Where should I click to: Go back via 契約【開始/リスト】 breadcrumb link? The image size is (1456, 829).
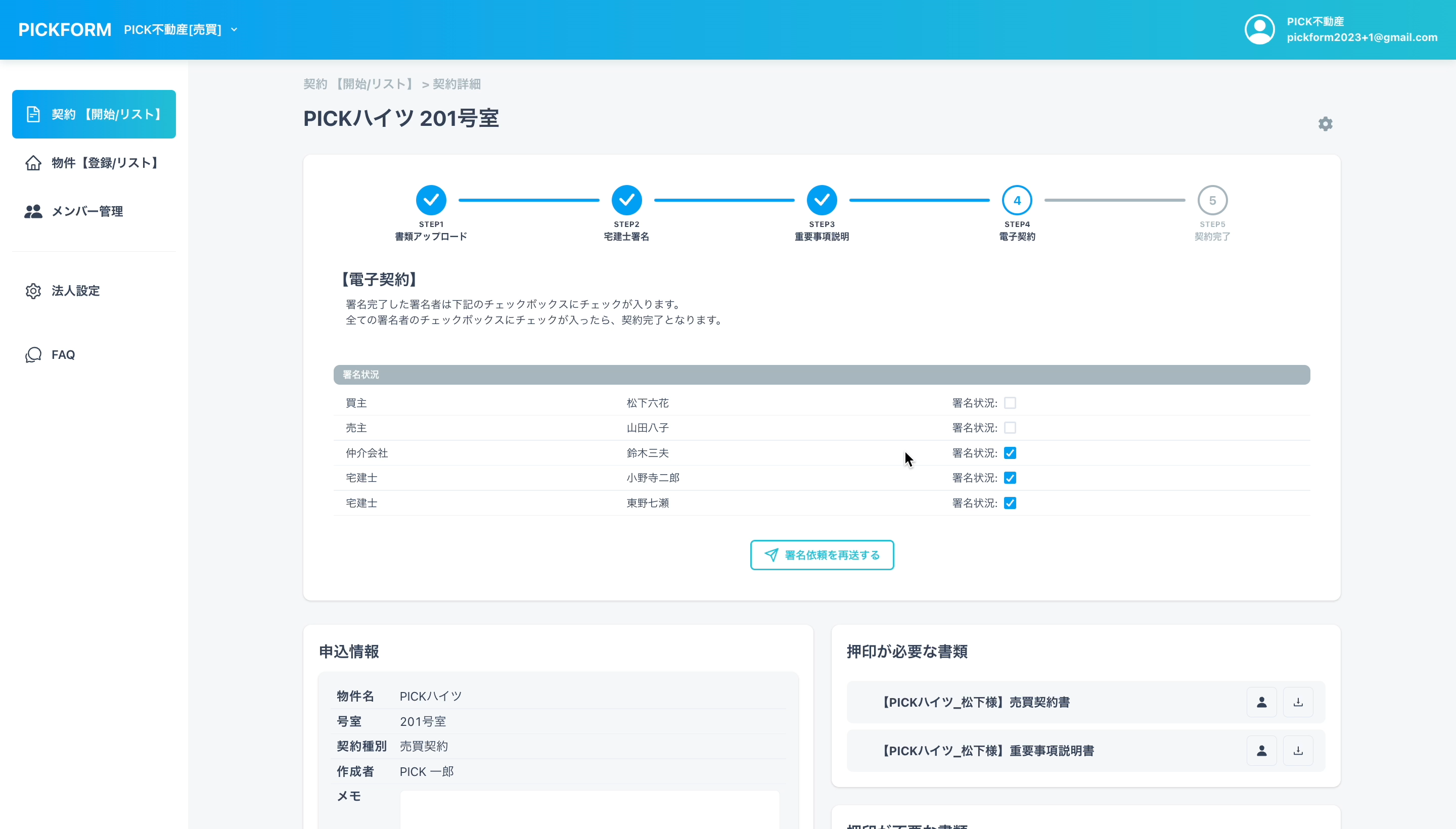point(359,84)
